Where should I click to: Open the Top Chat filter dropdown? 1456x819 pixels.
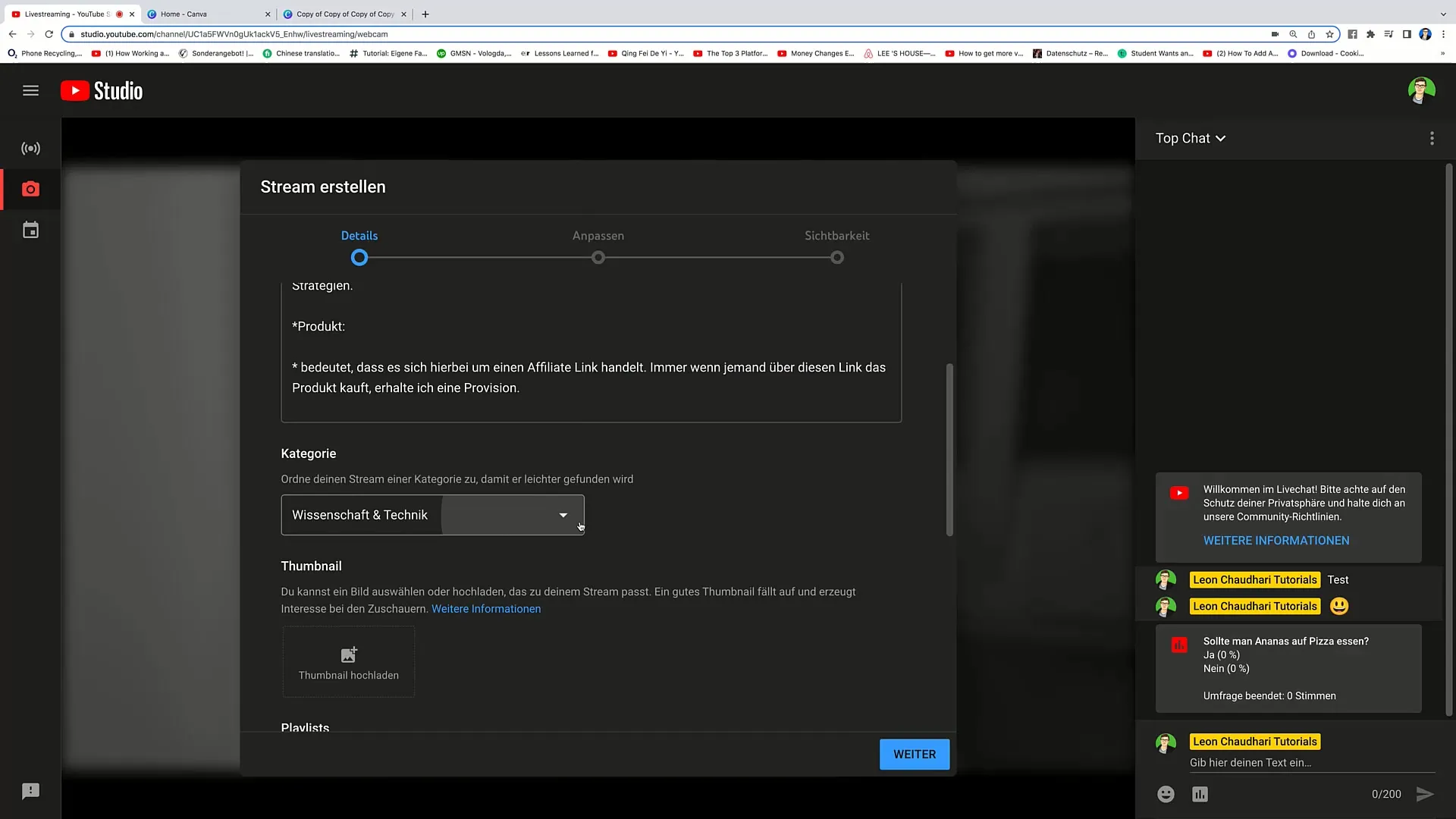1192,138
